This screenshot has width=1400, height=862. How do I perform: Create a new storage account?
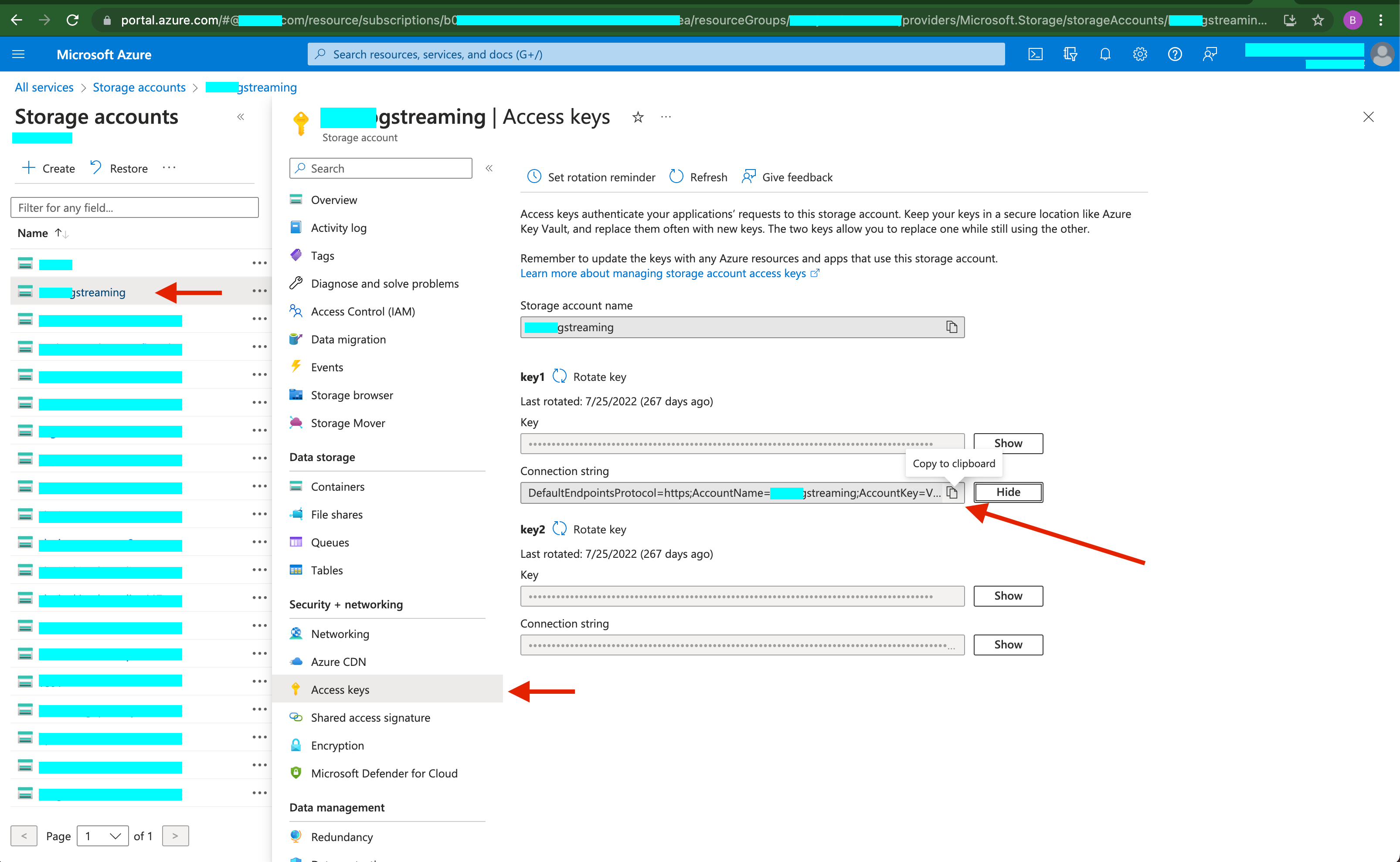(48, 168)
